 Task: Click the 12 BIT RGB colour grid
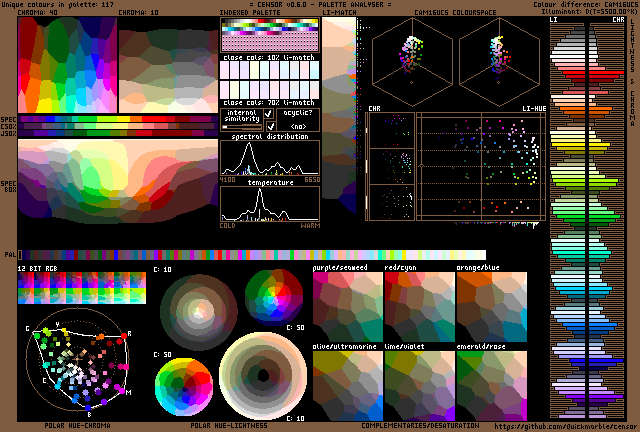point(82,288)
